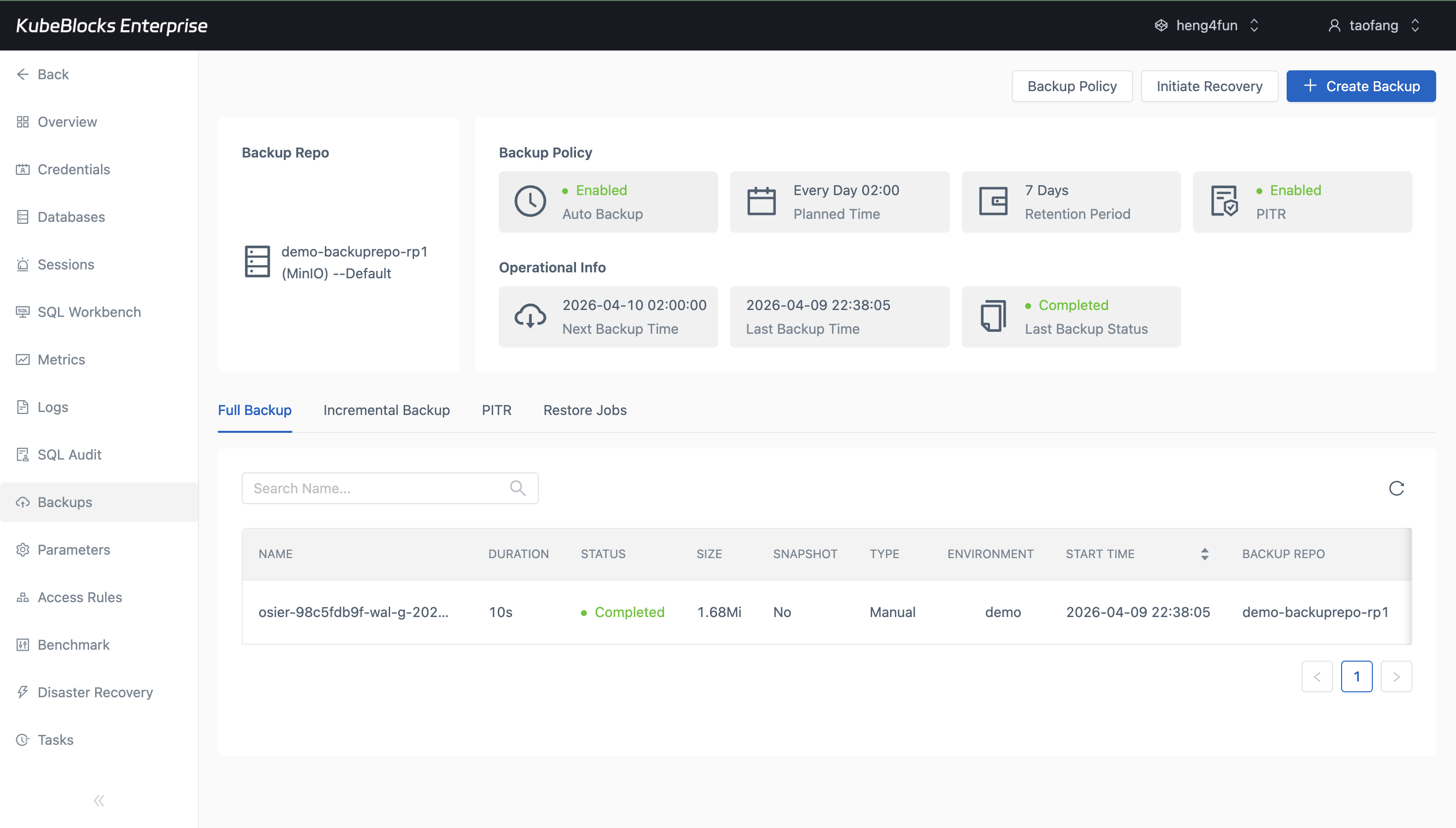Screen dimensions: 1456x828
Task: Collapse the left sidebar
Action: click(x=99, y=800)
